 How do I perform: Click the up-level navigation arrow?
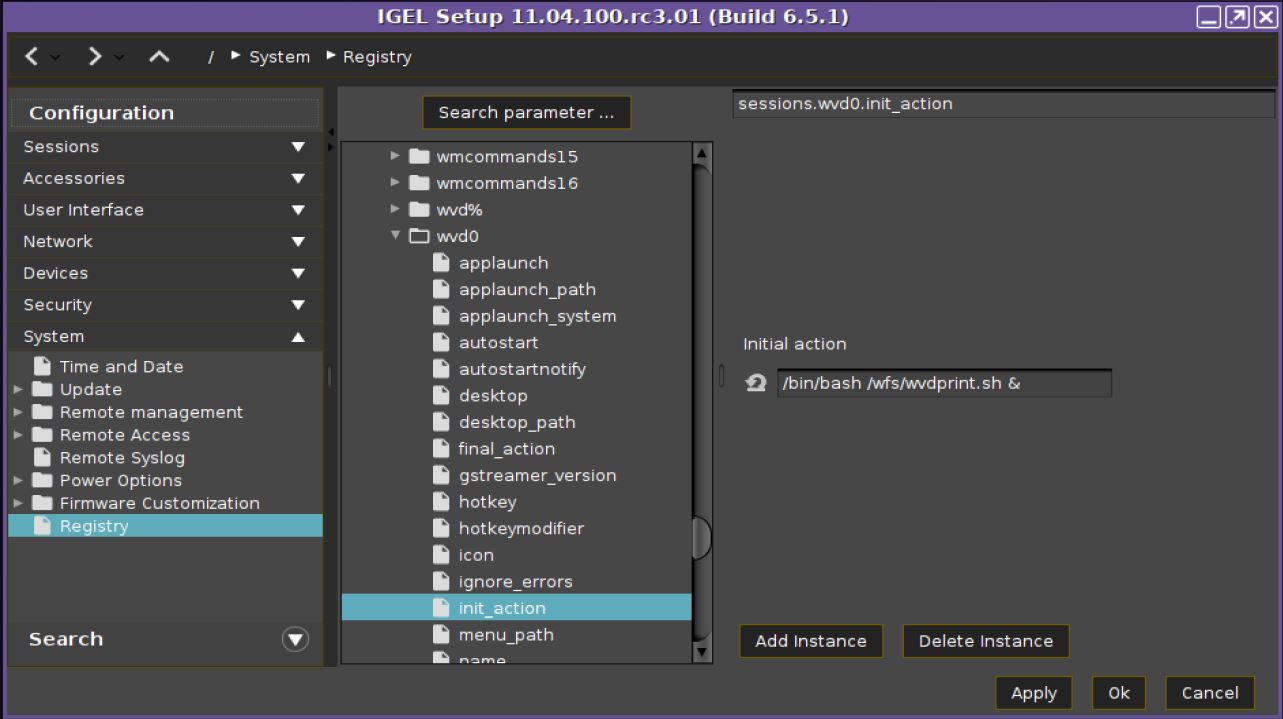(x=159, y=57)
